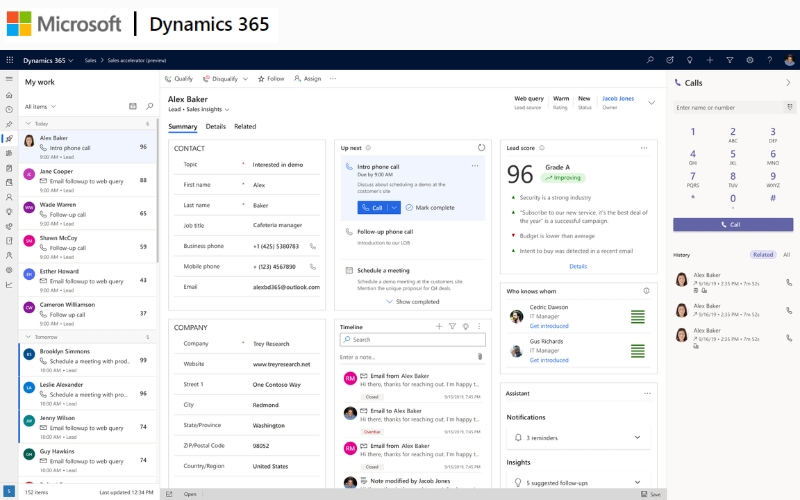800x500 pixels.
Task: Open the settings gear in top bar
Action: (x=750, y=61)
